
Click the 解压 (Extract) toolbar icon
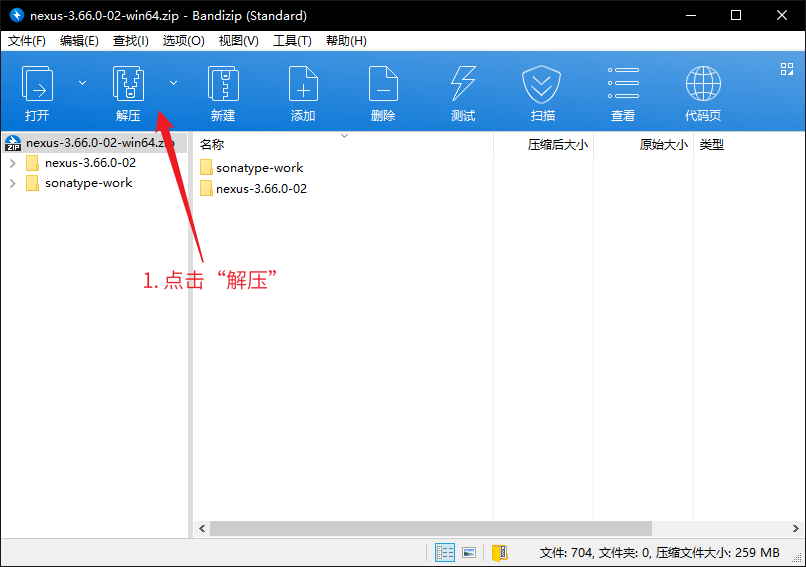pos(129,84)
